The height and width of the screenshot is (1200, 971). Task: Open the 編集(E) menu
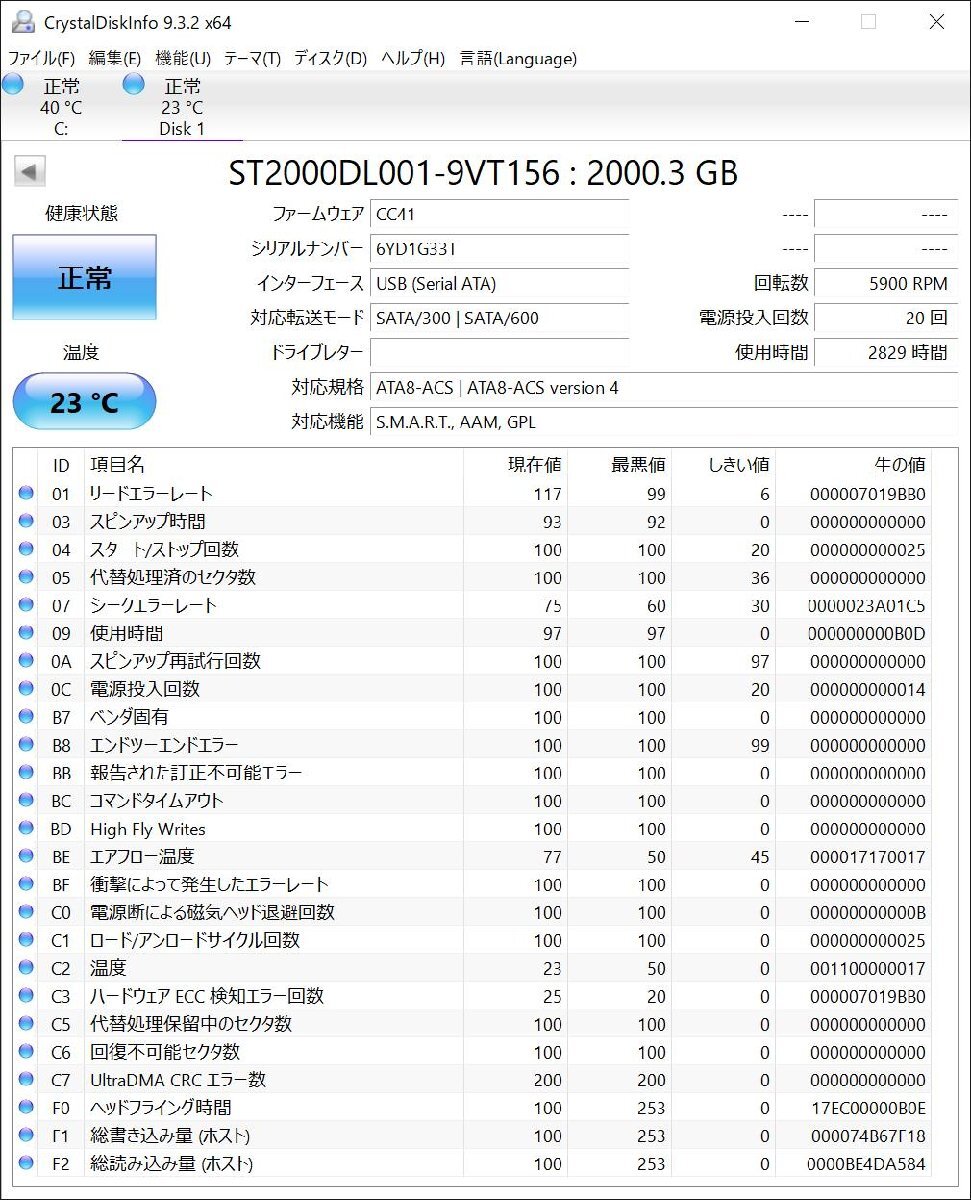[x=114, y=58]
